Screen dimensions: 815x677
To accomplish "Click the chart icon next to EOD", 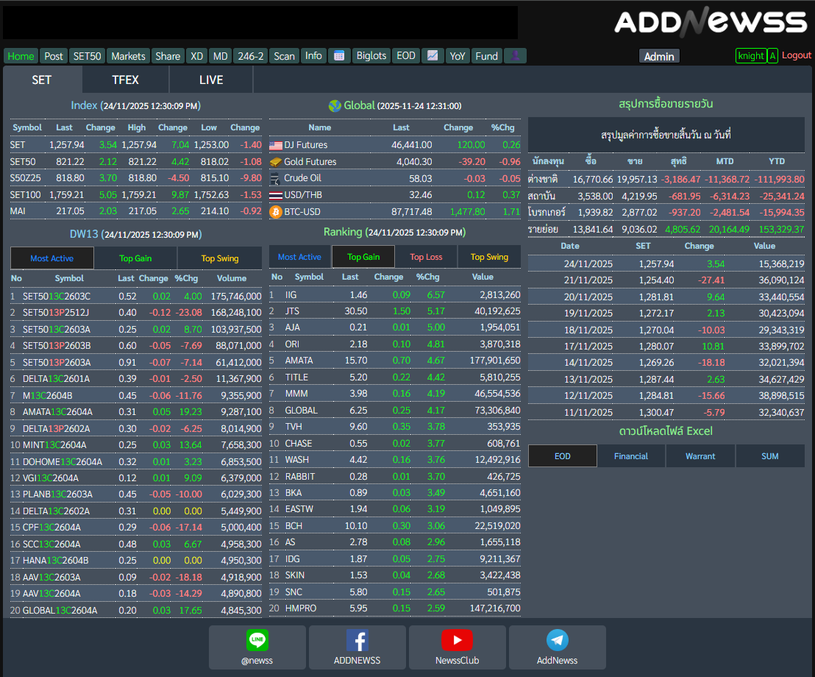I will click(432, 56).
